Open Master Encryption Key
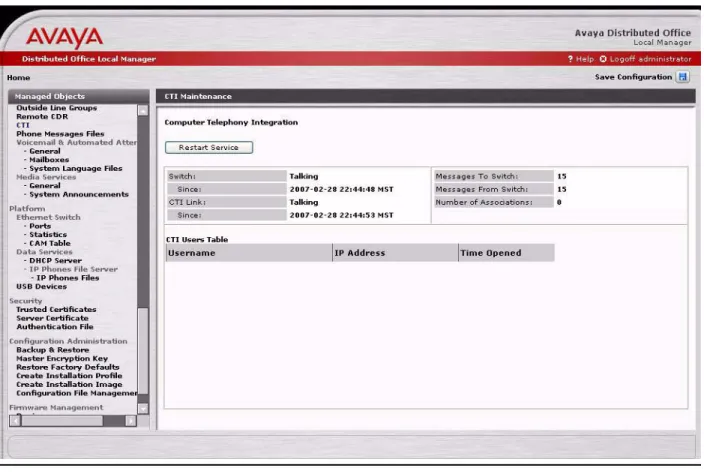704x474 pixels. (62, 358)
